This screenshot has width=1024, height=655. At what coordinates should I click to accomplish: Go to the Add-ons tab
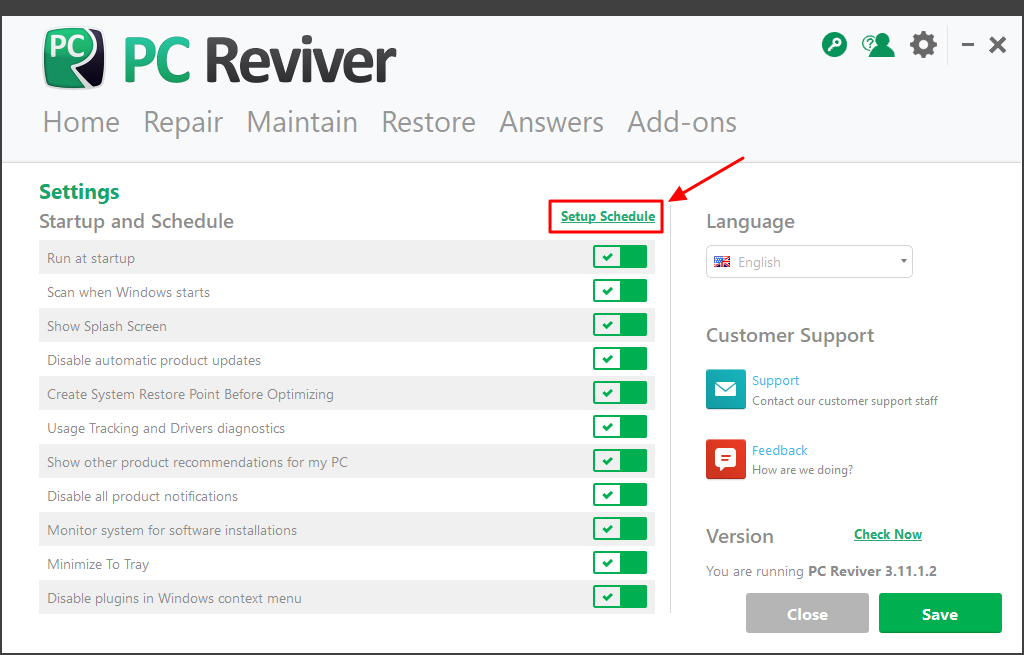click(682, 122)
